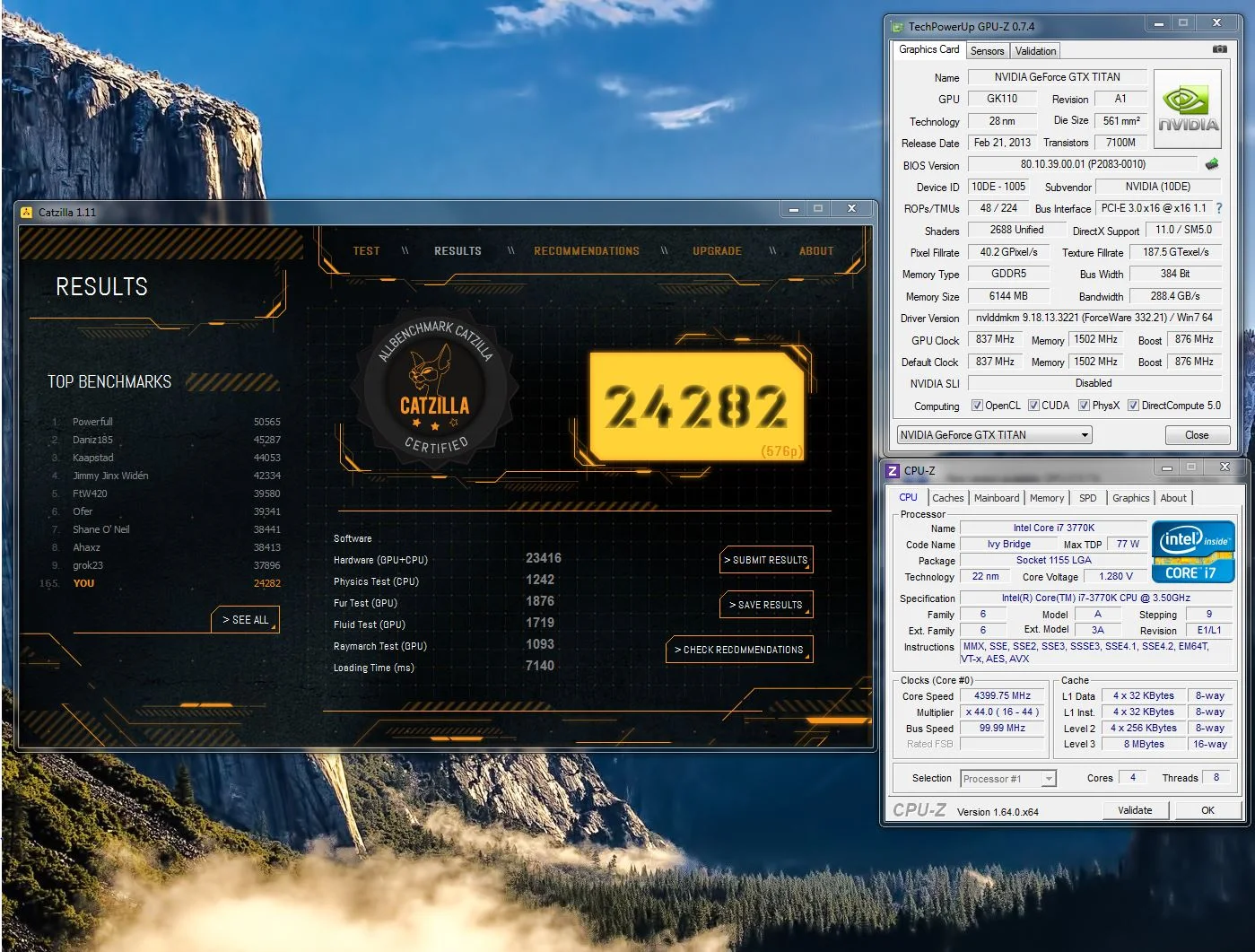Image resolution: width=1255 pixels, height=952 pixels.
Task: Open the SPD tab in CPU-Z
Action: [x=1088, y=498]
